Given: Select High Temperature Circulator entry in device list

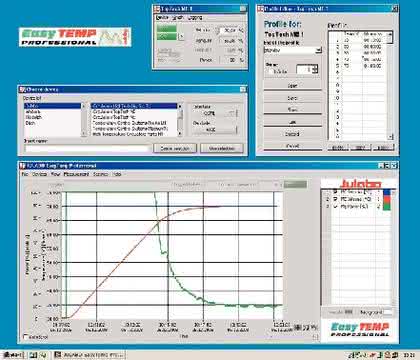Looking at the screenshot, I should pyautogui.click(x=134, y=134).
